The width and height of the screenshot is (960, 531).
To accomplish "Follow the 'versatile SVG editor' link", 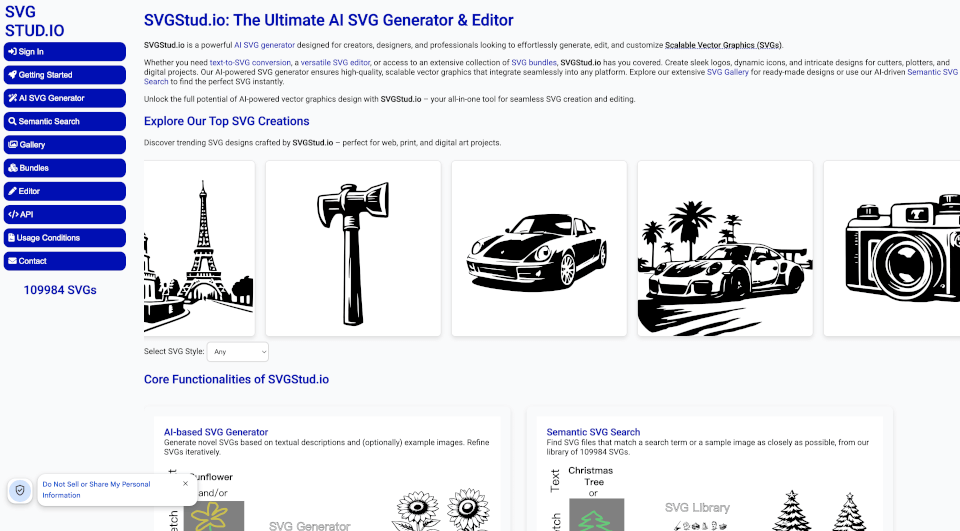I will pos(335,62).
